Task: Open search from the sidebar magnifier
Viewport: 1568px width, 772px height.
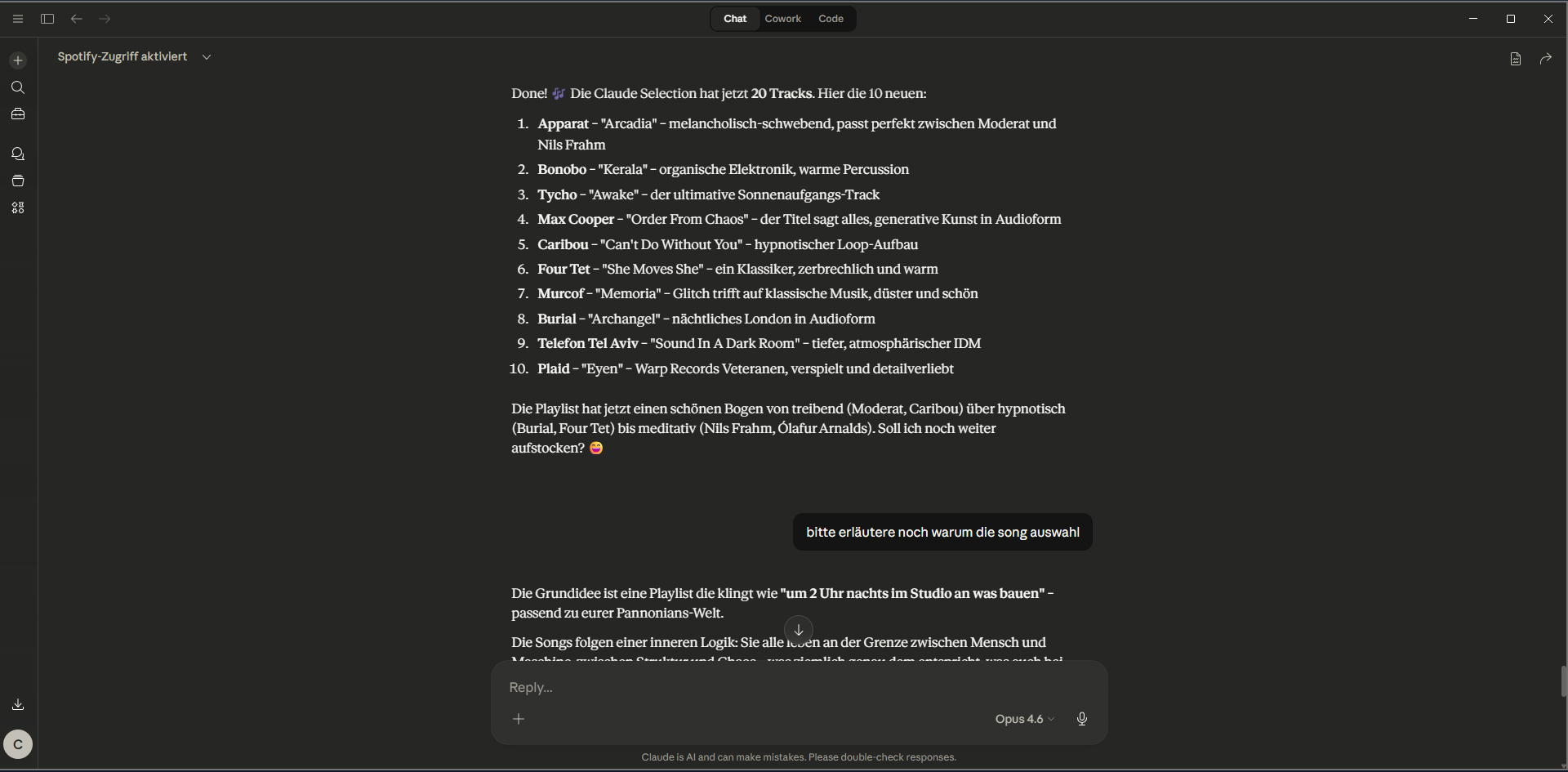Action: [18, 87]
